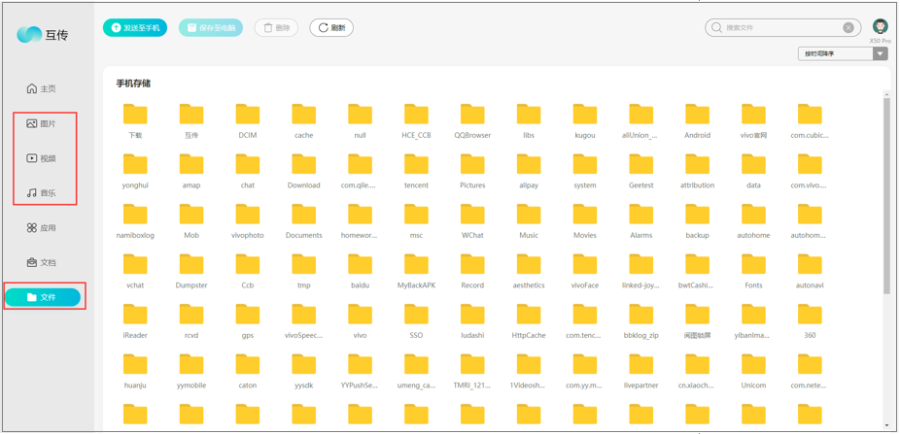The height and width of the screenshot is (434, 900).
Task: Select the system folder
Action: click(585, 170)
